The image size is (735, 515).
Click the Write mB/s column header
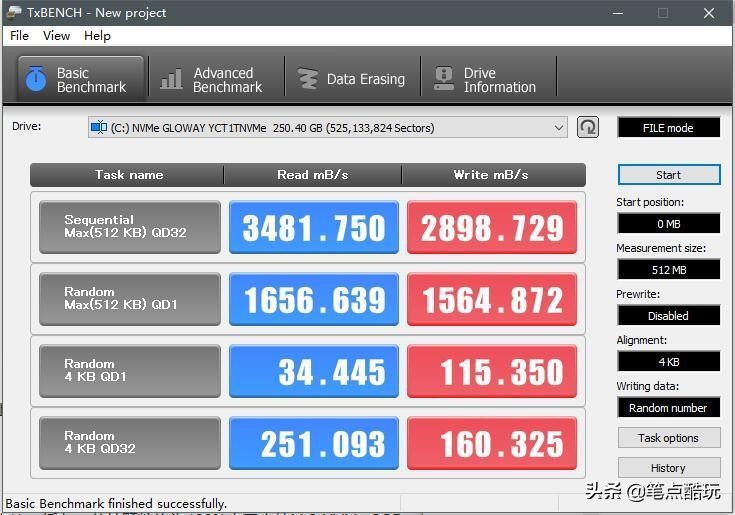(494, 175)
